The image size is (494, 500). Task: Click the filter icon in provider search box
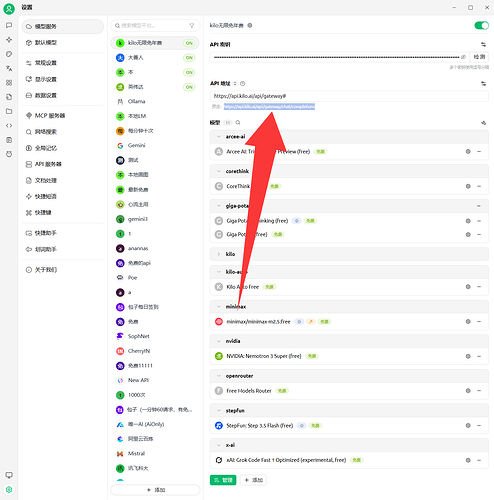pyautogui.click(x=192, y=25)
